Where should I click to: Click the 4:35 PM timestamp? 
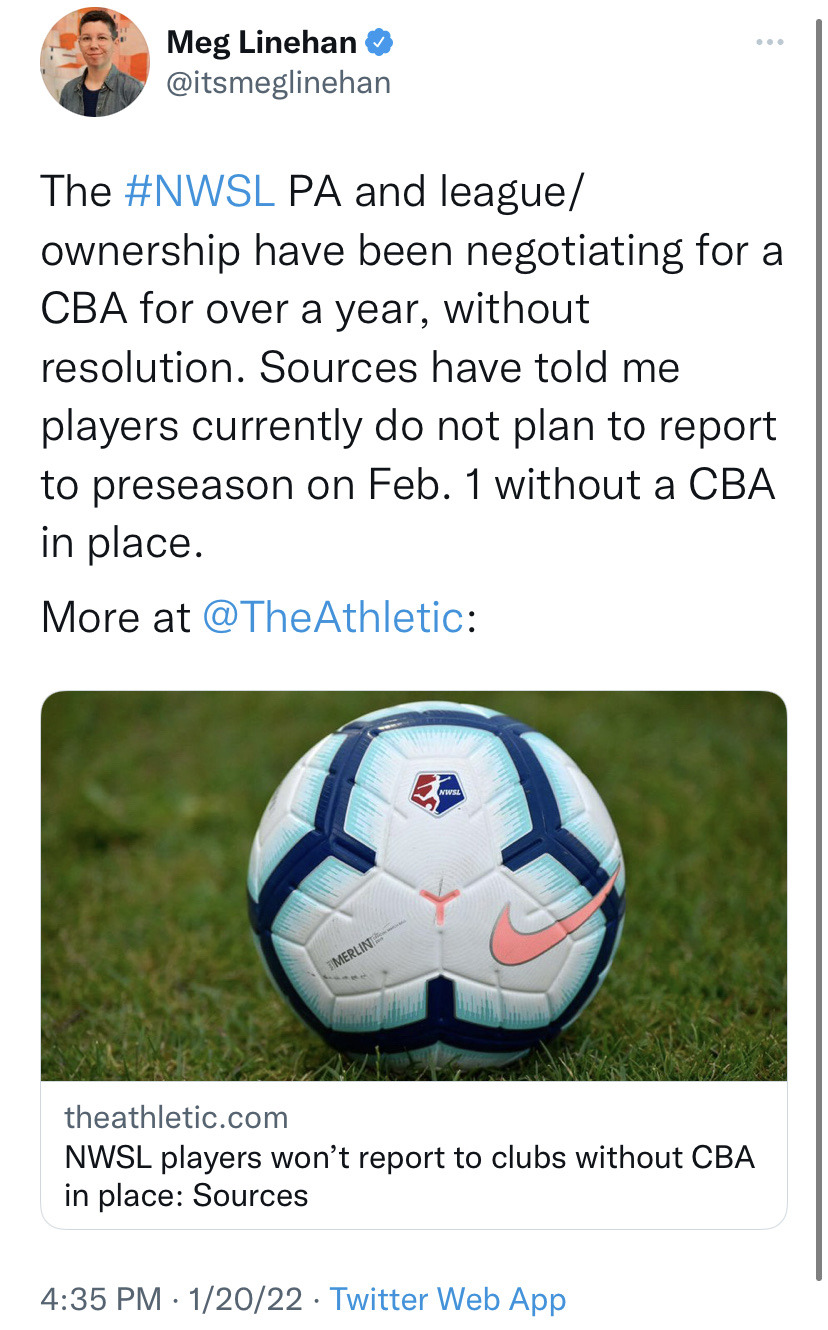100,1299
